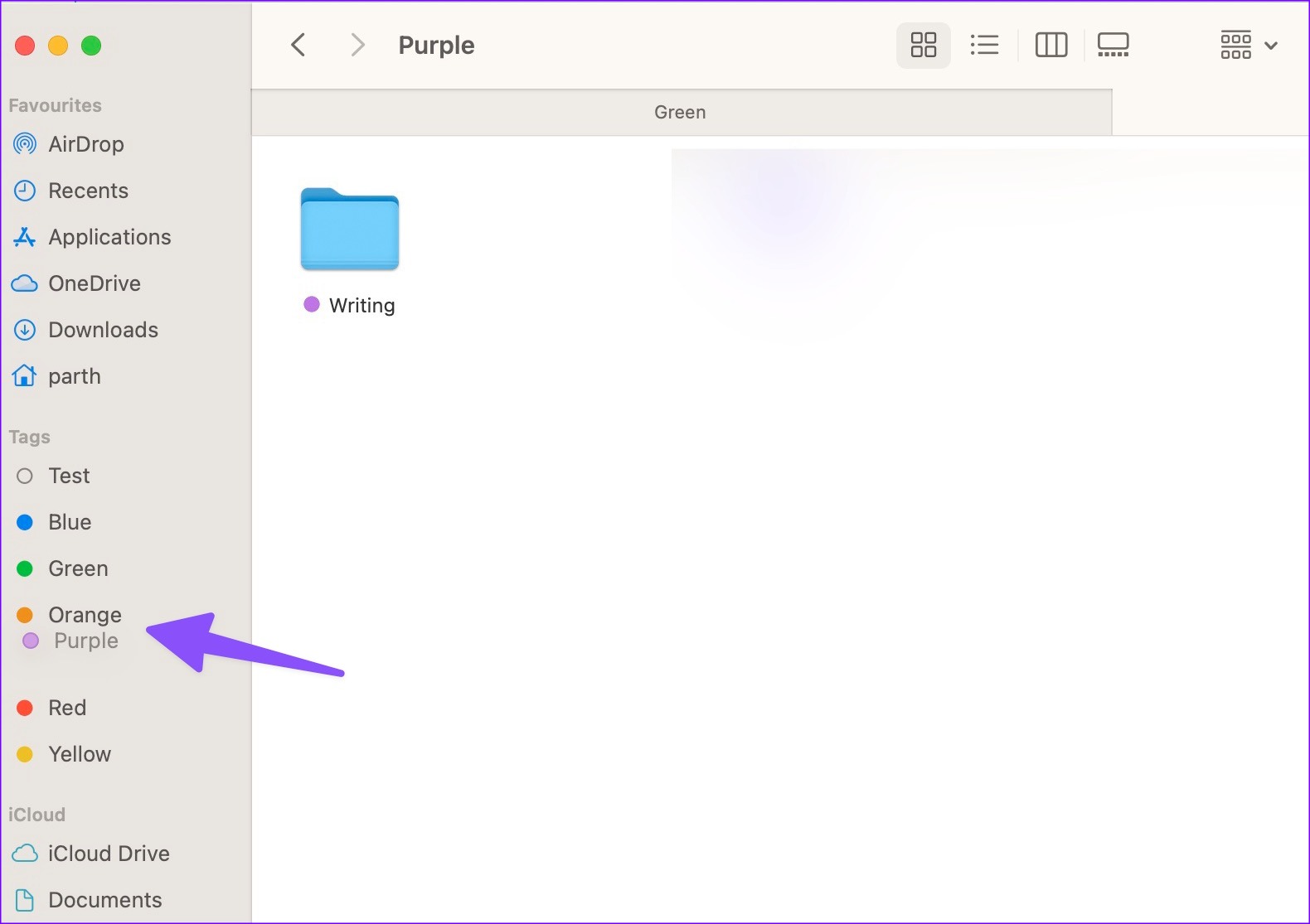Click the Purple window title
Viewport: 1310px width, 924px height.
[436, 45]
